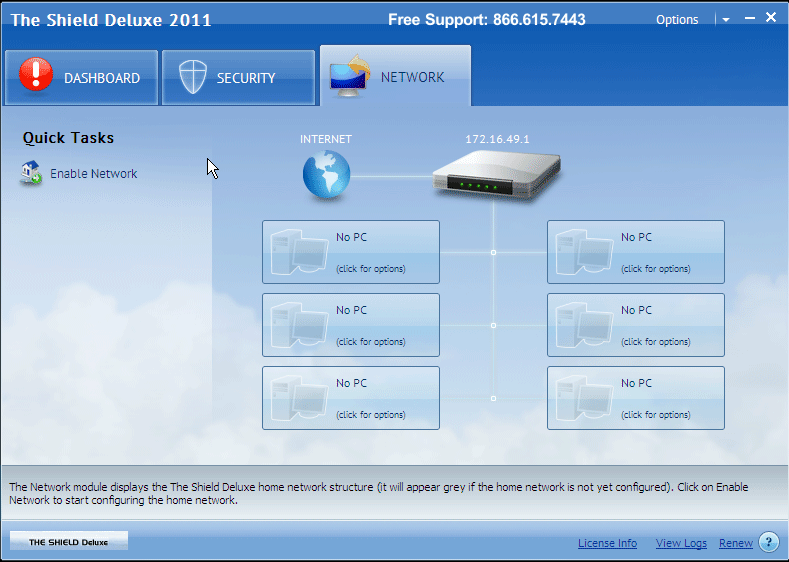This screenshot has height=562, width=789.
Task: Open options for bottom-right No PC slot
Action: click(636, 398)
